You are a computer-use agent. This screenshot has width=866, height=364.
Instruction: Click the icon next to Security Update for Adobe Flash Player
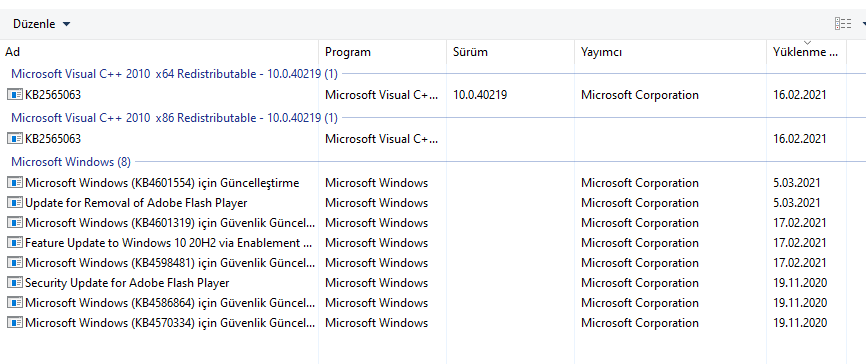click(15, 283)
